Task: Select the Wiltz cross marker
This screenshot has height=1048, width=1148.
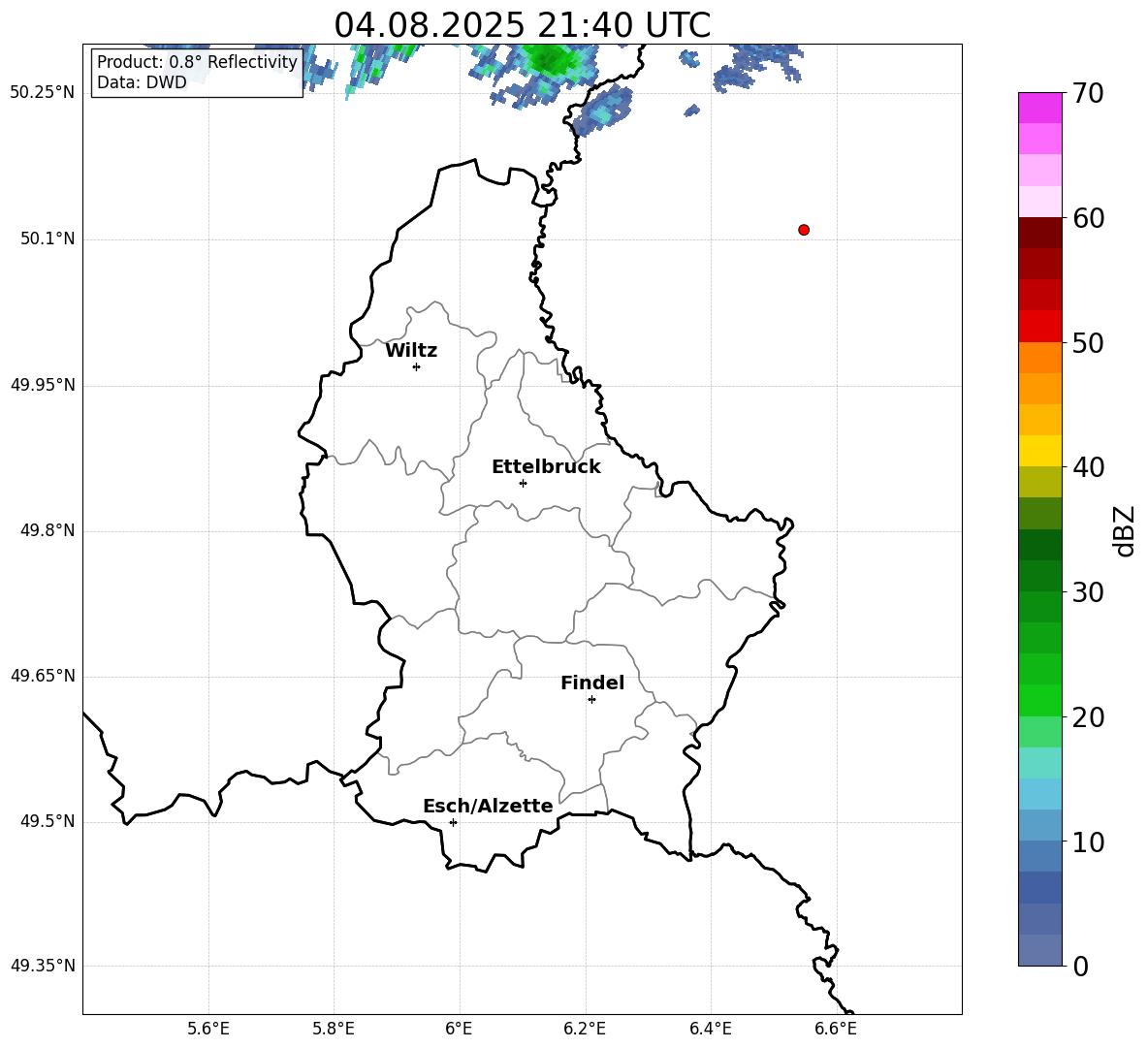Action: point(417,366)
